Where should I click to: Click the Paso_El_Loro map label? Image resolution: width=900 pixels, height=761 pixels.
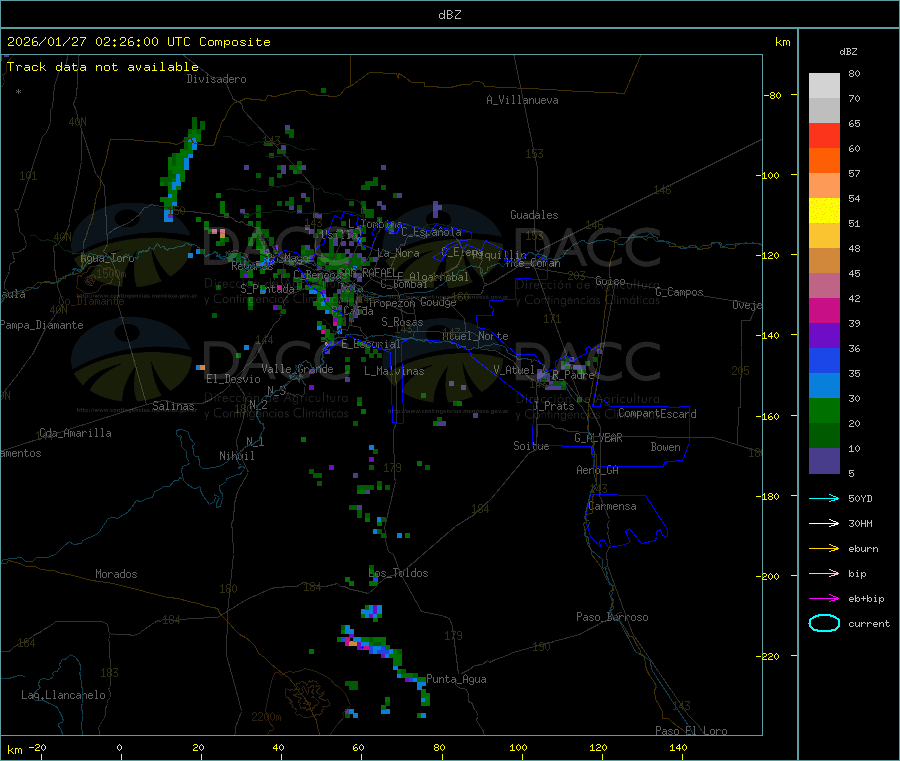691,731
